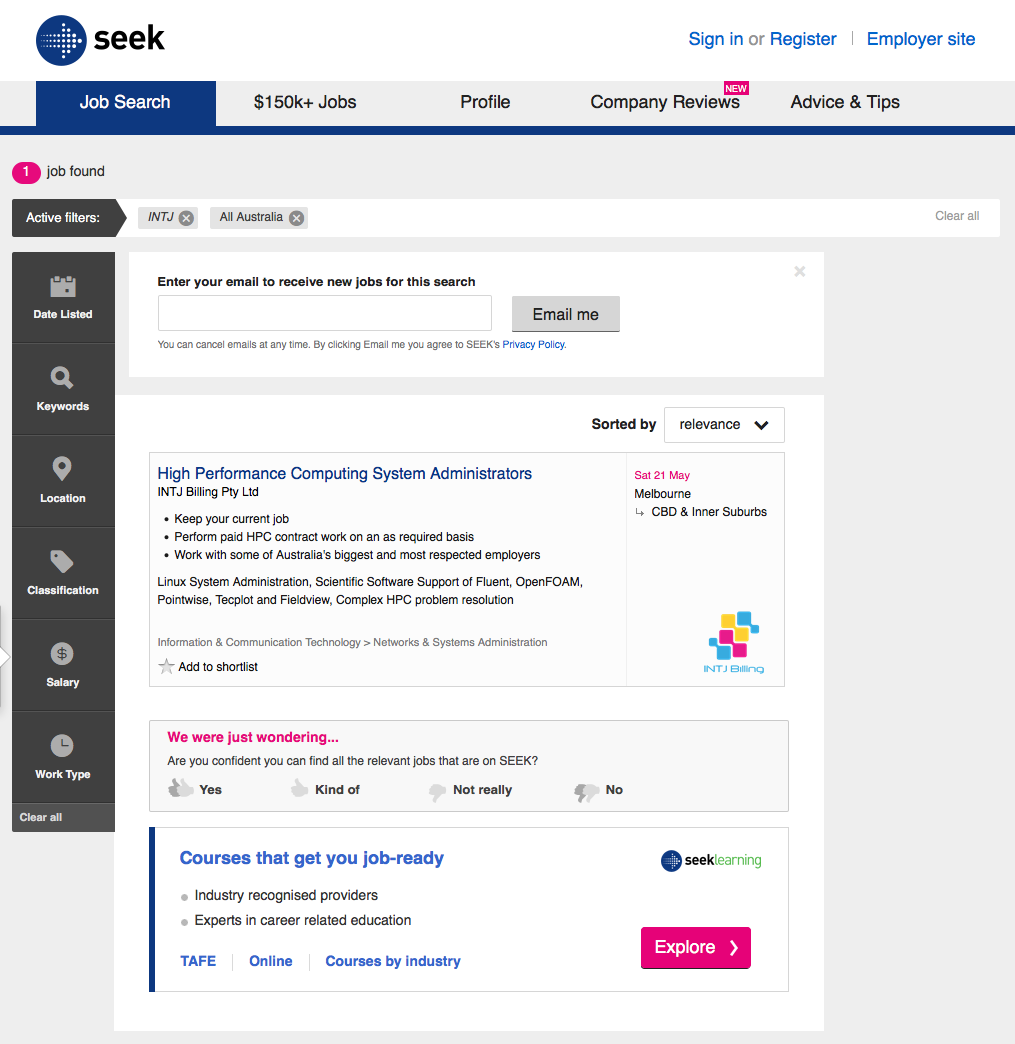Click the Sat 21 May listing date
This screenshot has height=1044, width=1015.
click(661, 475)
